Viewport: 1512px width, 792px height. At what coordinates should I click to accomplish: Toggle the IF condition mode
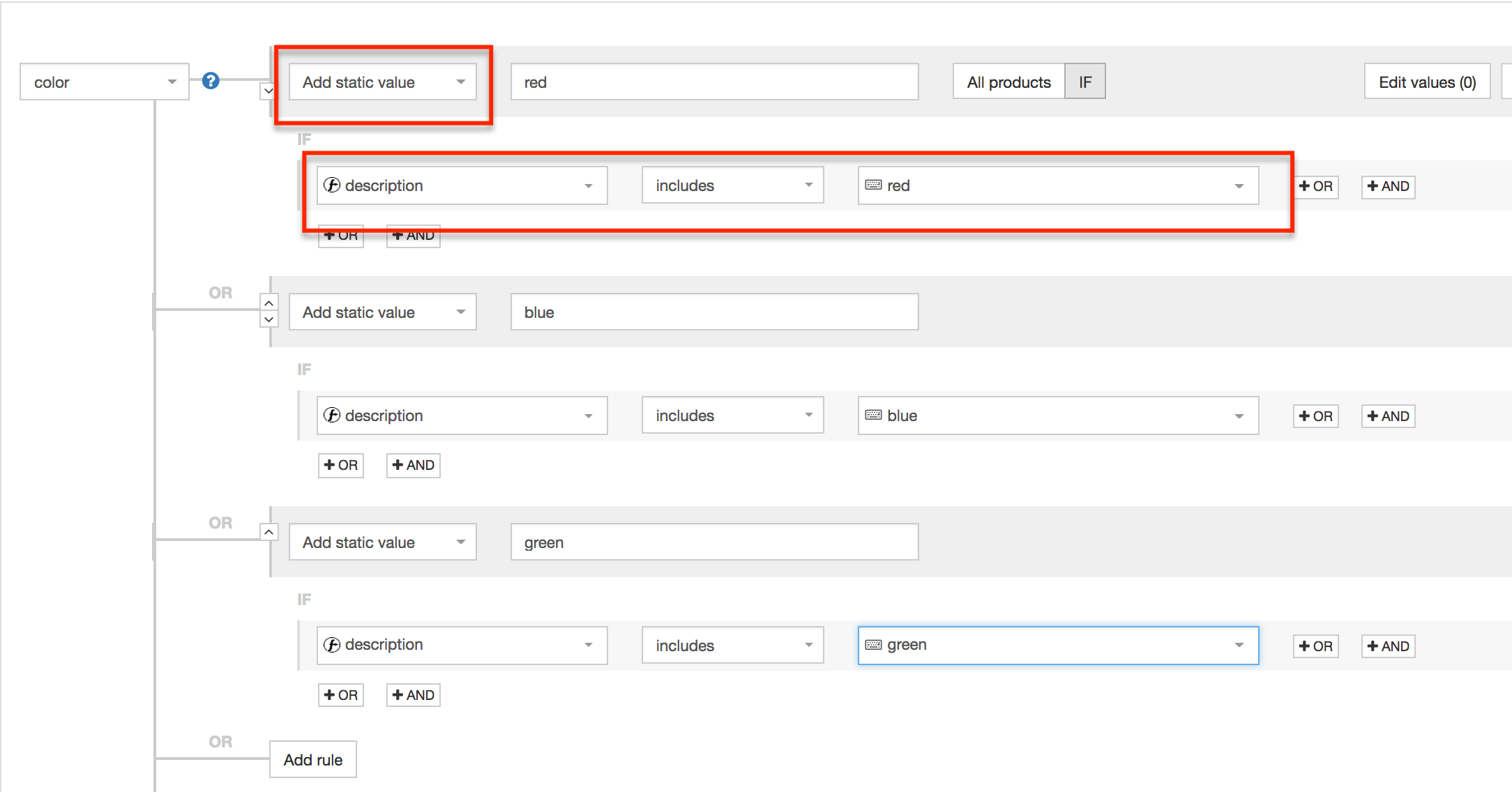click(x=1084, y=82)
